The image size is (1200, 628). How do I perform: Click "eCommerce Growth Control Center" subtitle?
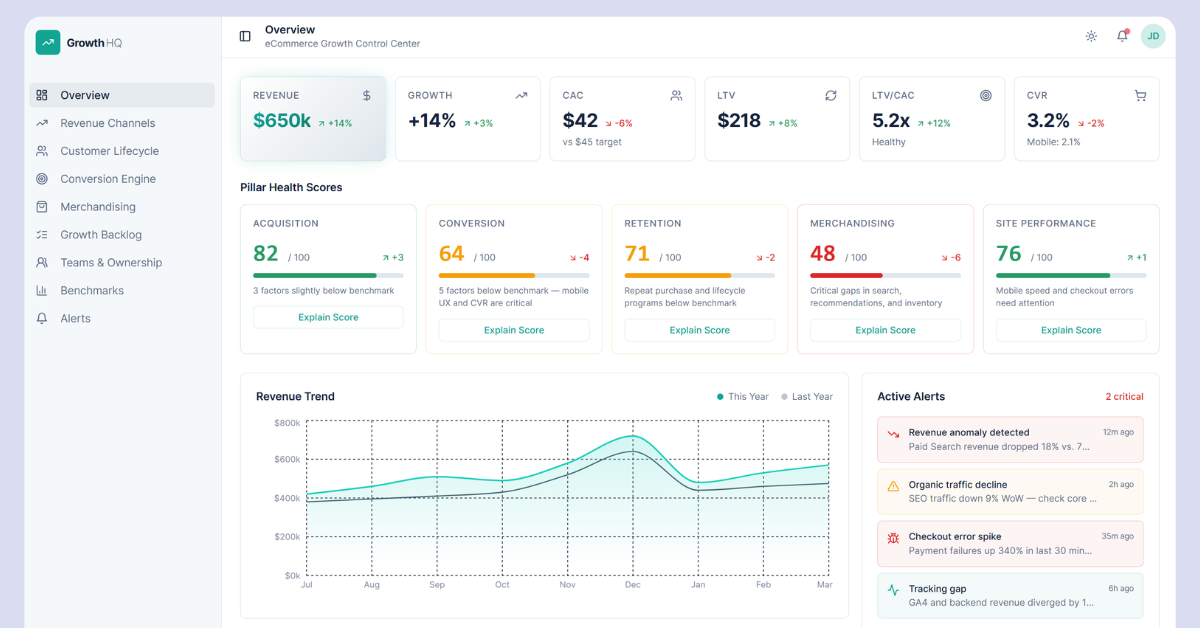click(x=342, y=44)
